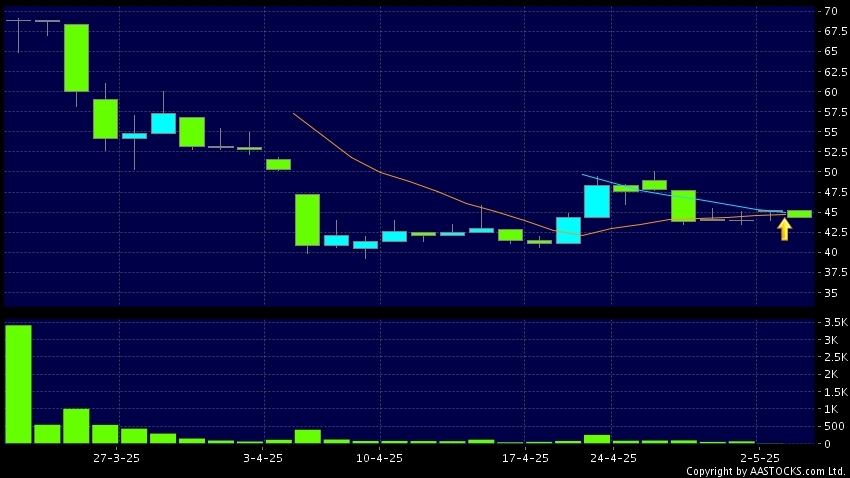Select the green candle dropping from 47 to 41

(x=307, y=220)
